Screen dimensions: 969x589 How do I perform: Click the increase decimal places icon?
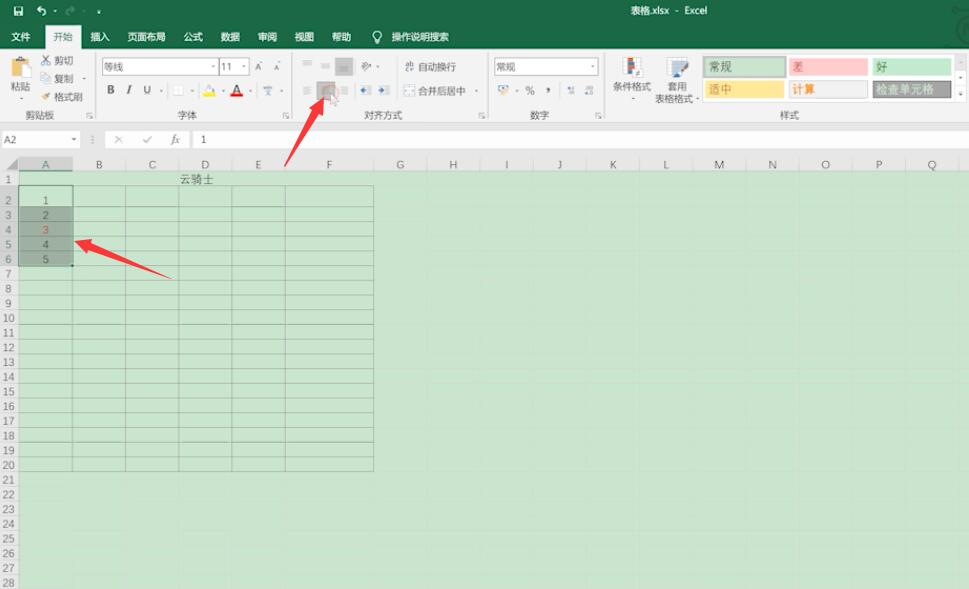pos(571,91)
